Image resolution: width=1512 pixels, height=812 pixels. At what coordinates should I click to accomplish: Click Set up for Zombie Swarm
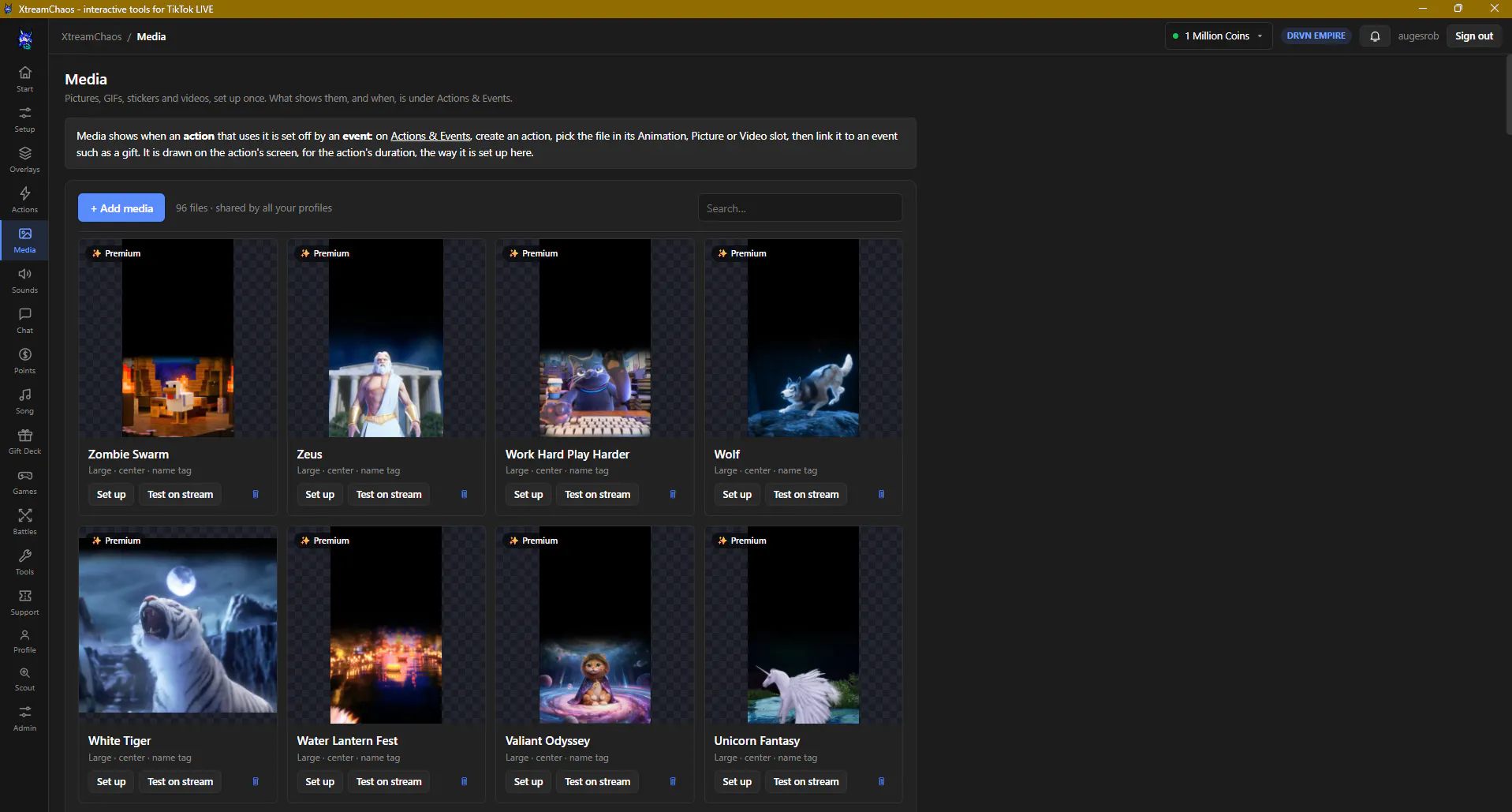[x=111, y=495]
